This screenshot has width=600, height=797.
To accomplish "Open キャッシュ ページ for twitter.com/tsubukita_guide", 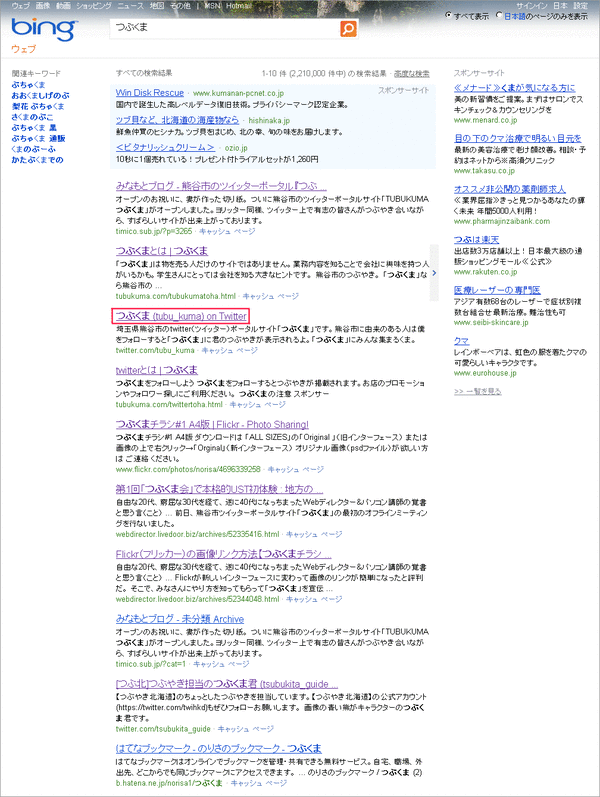I will pyautogui.click(x=246, y=729).
